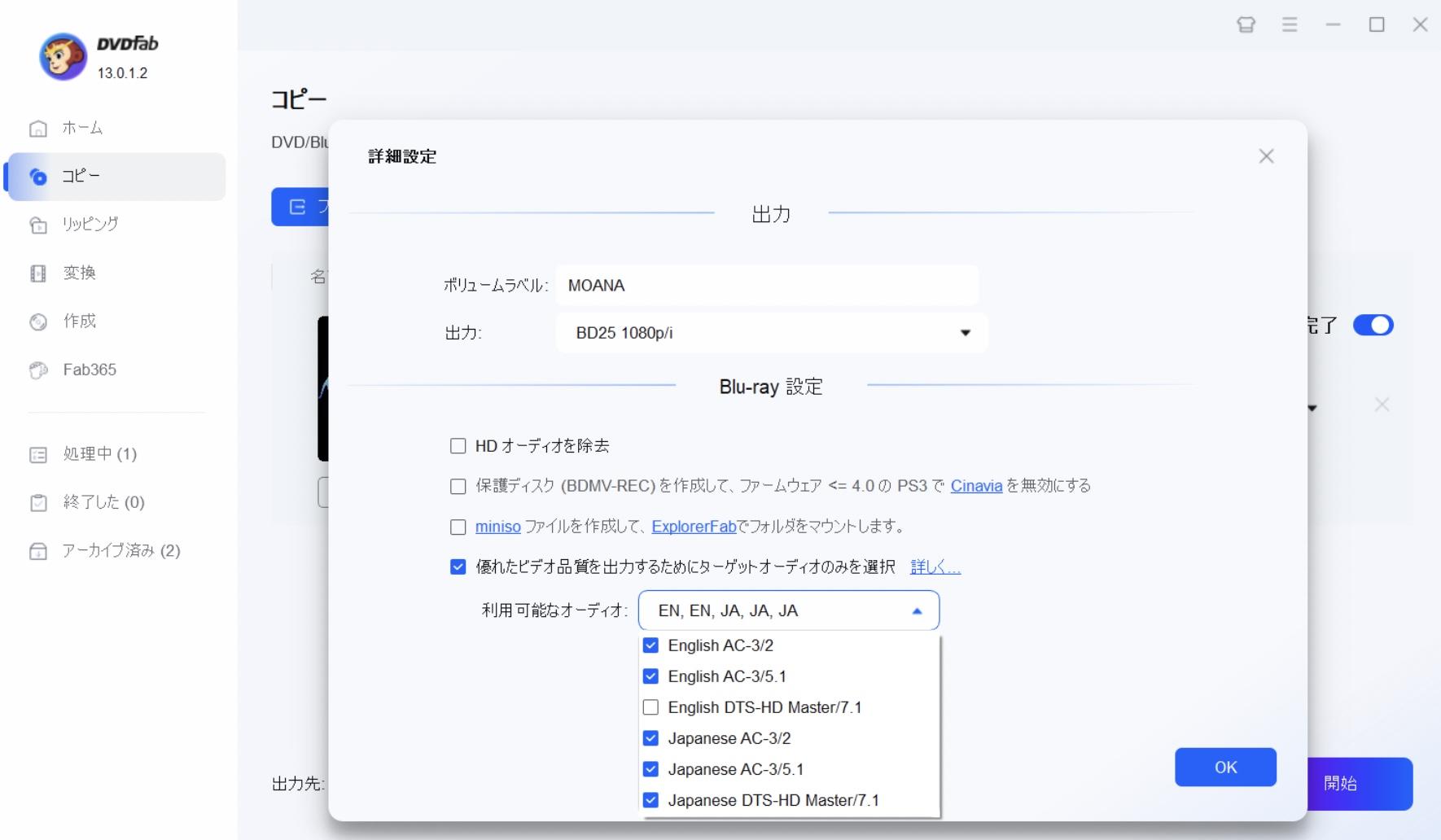Open the hamburger menu in title bar

(1290, 24)
